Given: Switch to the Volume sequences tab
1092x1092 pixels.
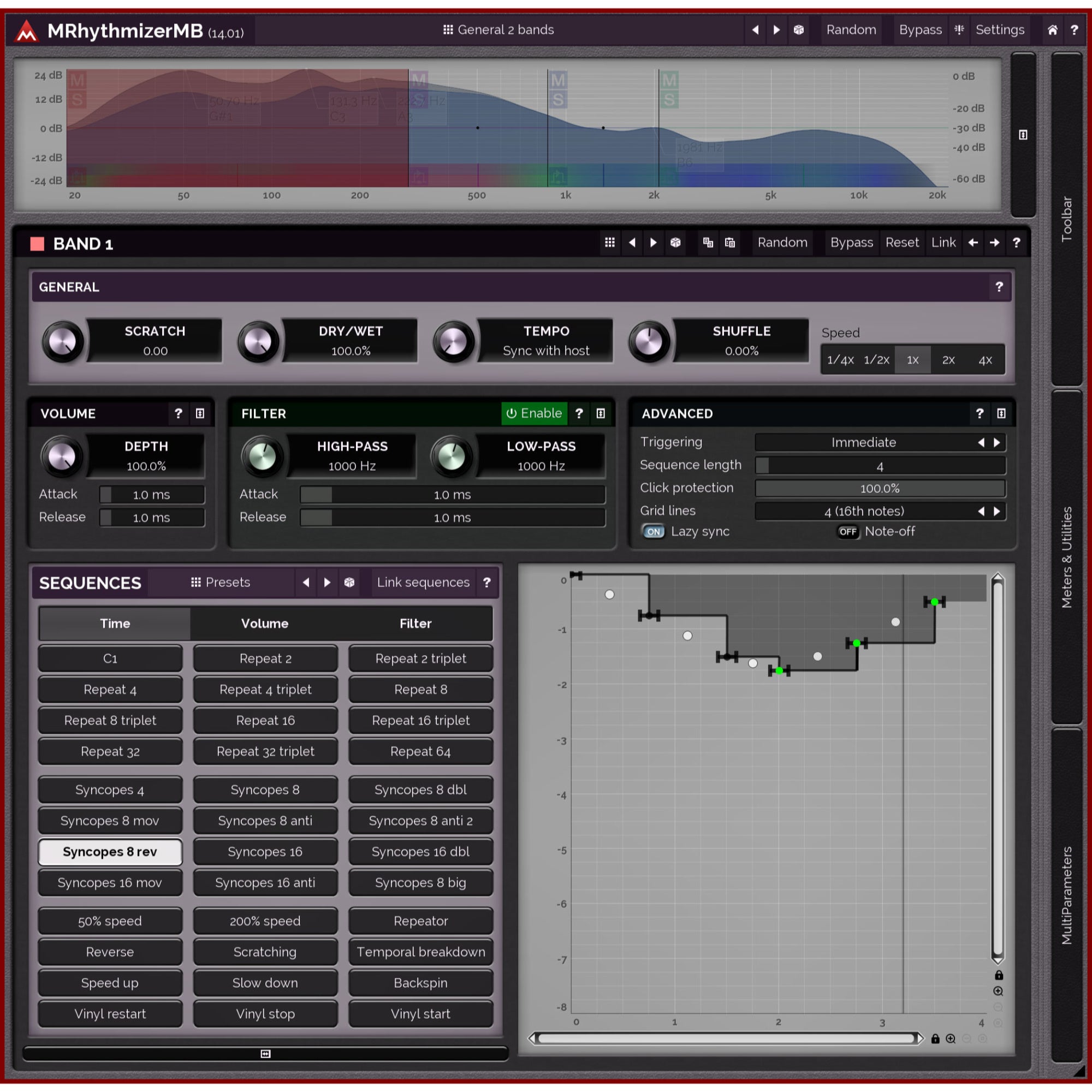Looking at the screenshot, I should pyautogui.click(x=264, y=624).
